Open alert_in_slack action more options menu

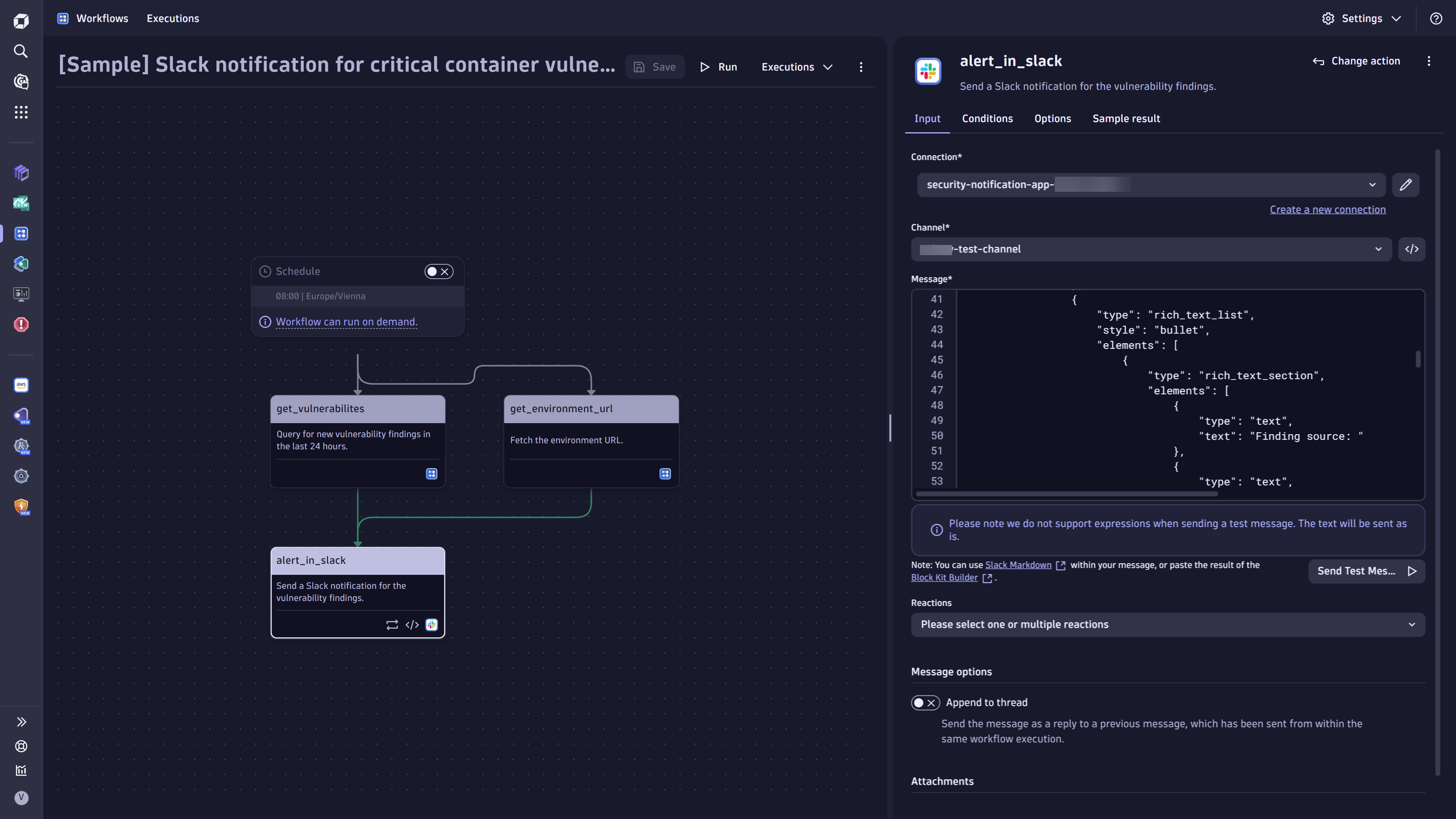1429,61
